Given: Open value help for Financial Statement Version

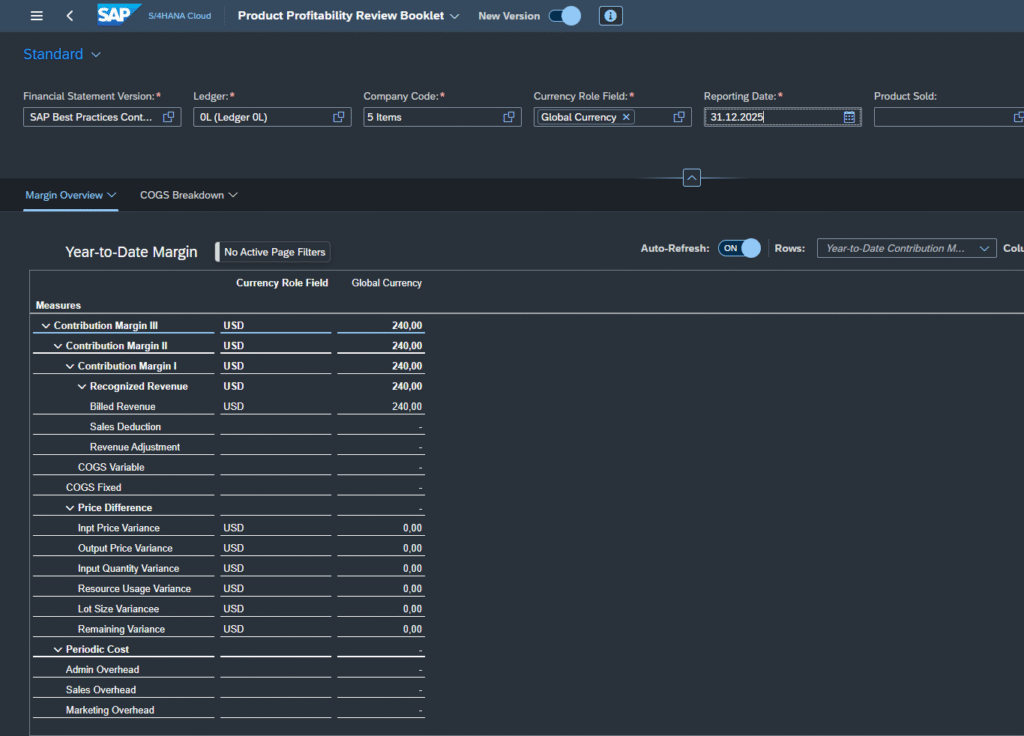Looking at the screenshot, I should click(x=168, y=117).
